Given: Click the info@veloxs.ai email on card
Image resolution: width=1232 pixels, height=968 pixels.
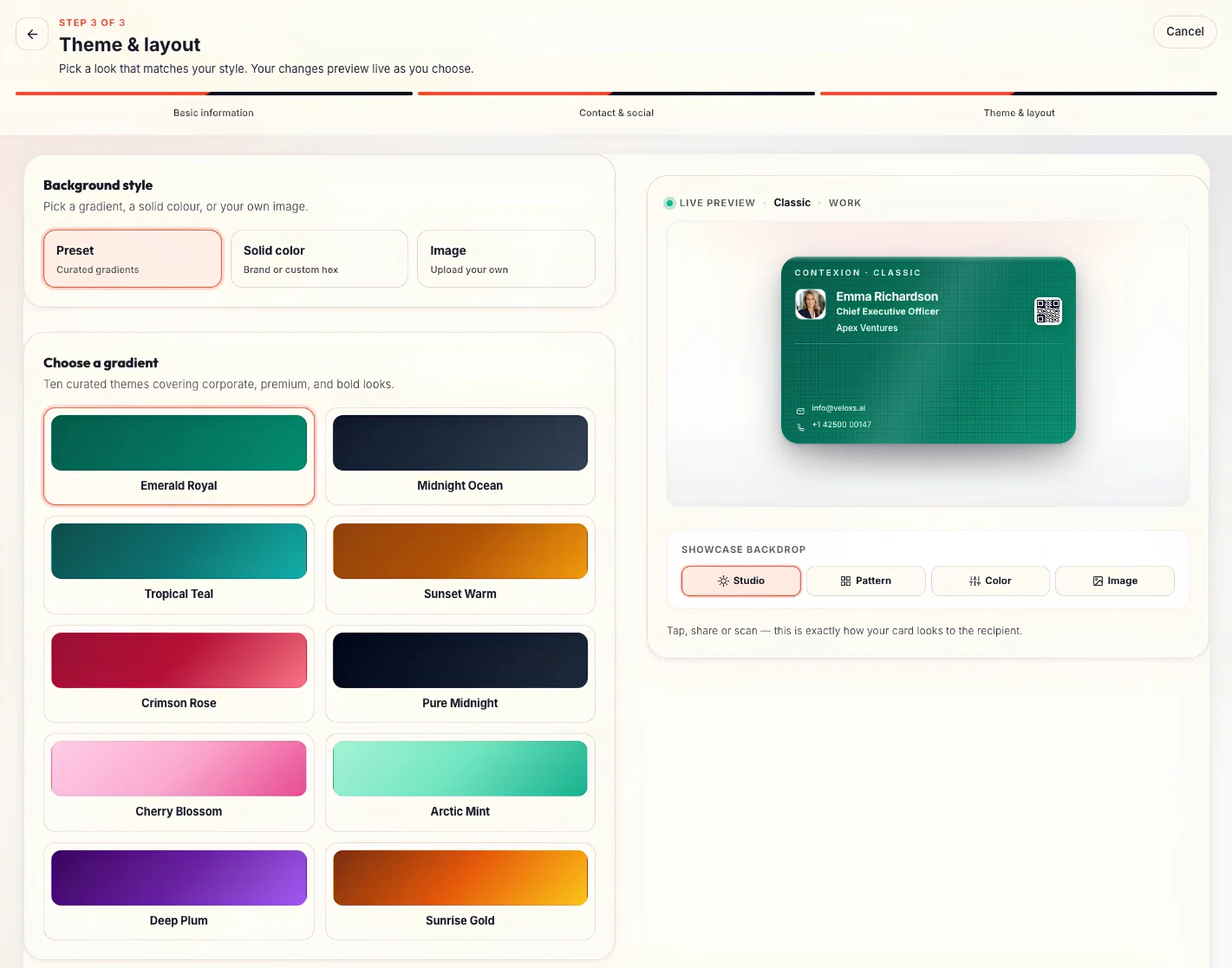Looking at the screenshot, I should 838,408.
